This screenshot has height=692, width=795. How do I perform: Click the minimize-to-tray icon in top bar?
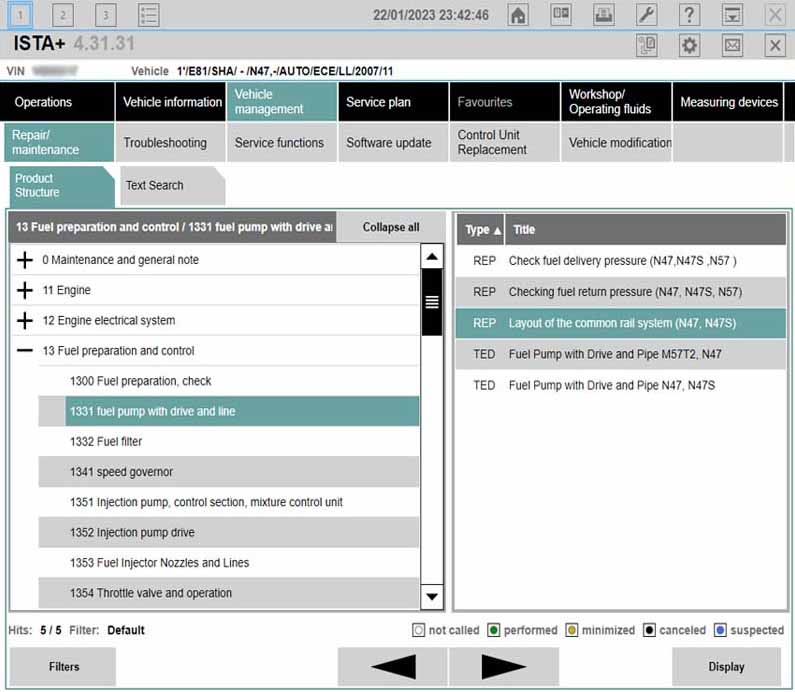click(732, 15)
